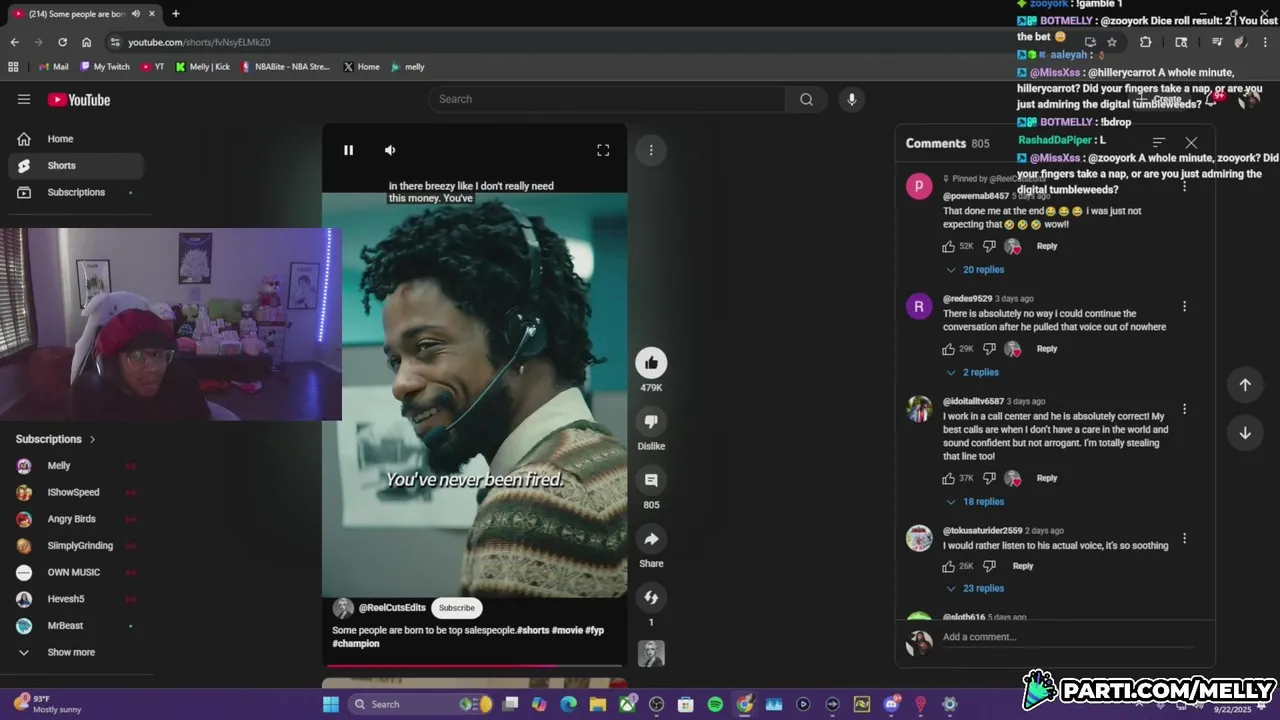Subscribe to @ReelCutsEdits
1280x720 pixels.
click(x=456, y=608)
